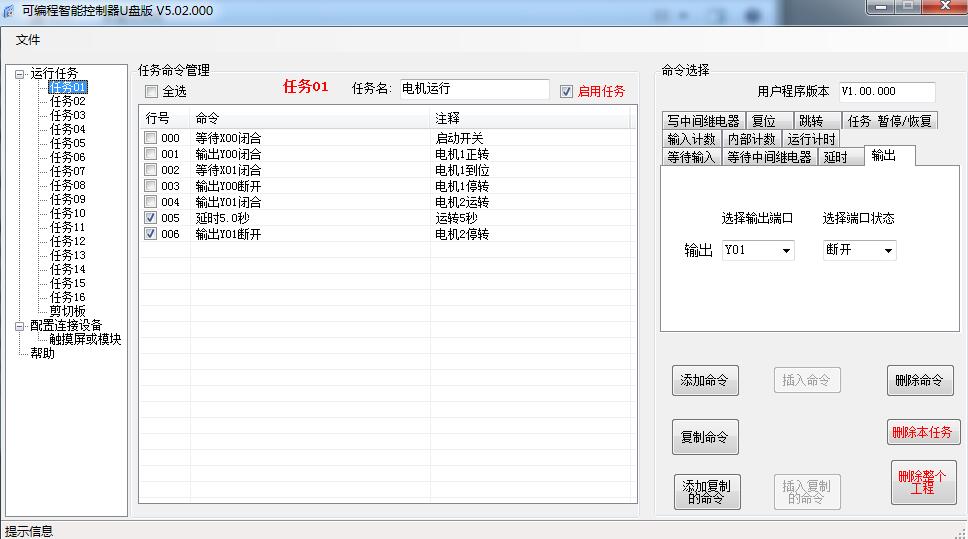Collapse the 运行任务 tree node
This screenshot has width=968, height=539.
tap(20, 74)
